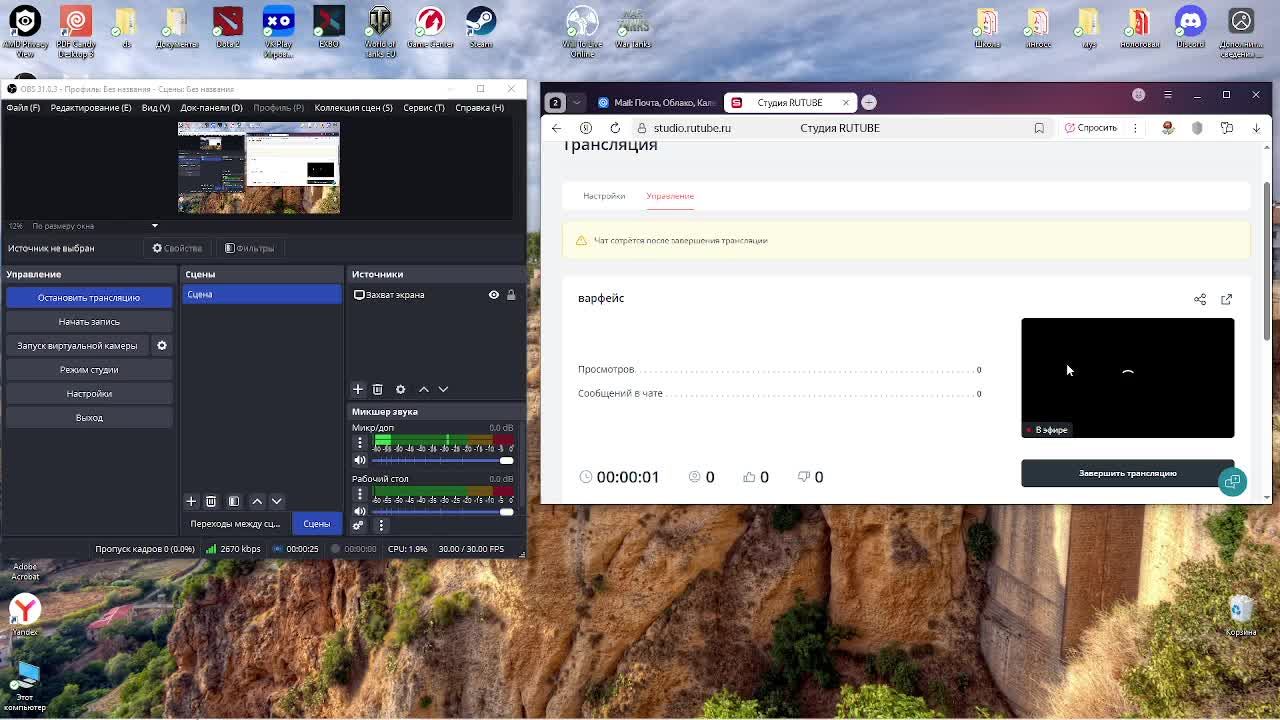
Task: Add a new scene with plus icon
Action: [191, 501]
